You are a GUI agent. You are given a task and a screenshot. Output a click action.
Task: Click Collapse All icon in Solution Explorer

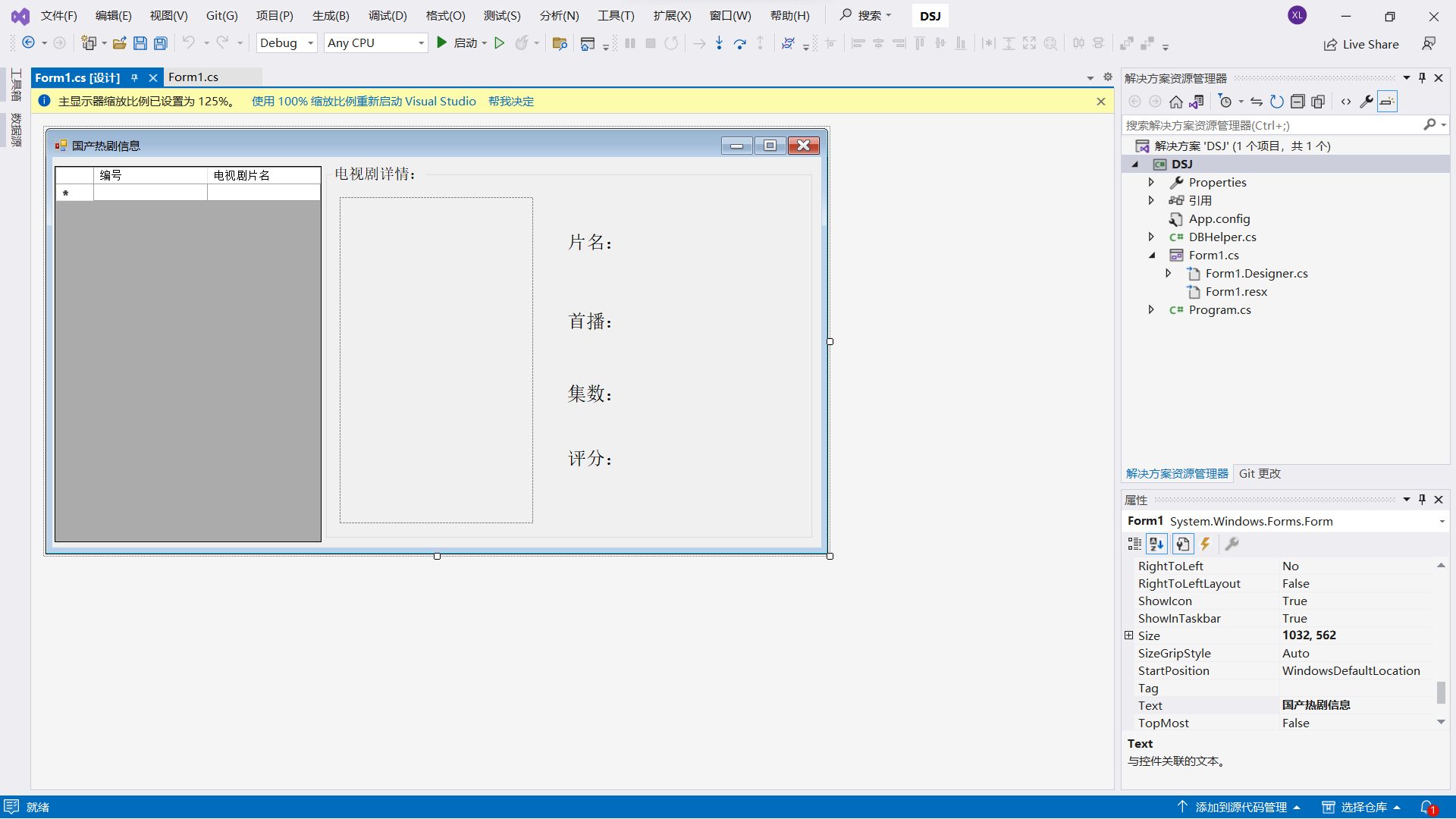pyautogui.click(x=1298, y=102)
